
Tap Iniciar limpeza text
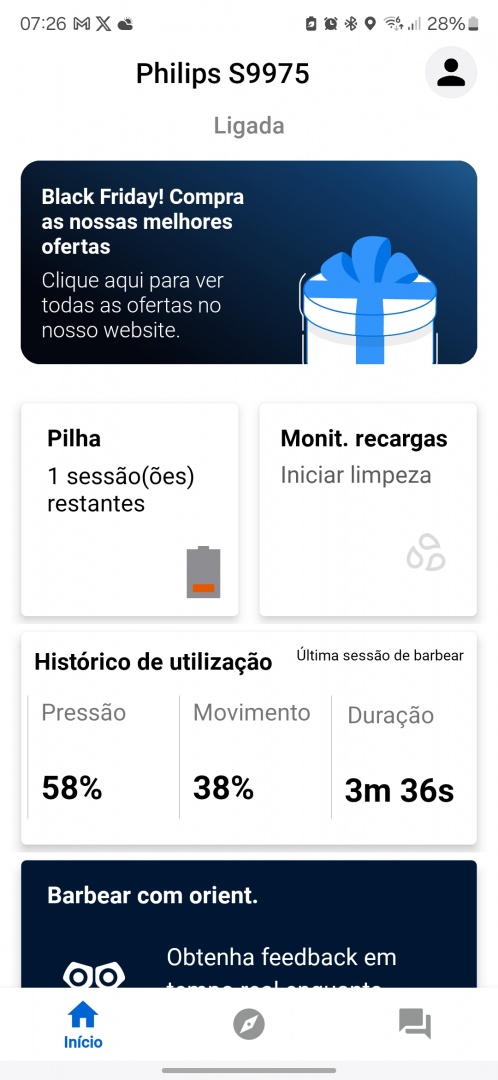click(355, 475)
